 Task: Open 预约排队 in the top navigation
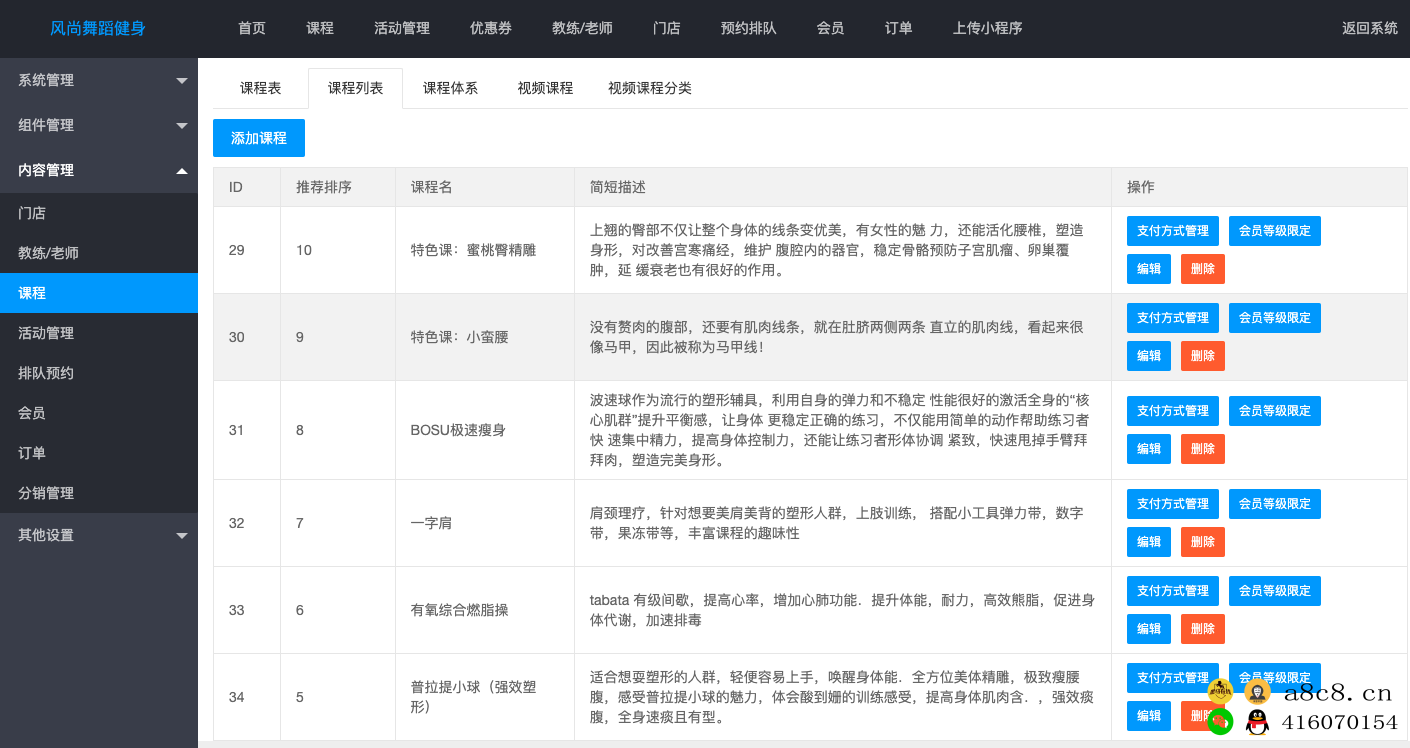click(x=749, y=28)
